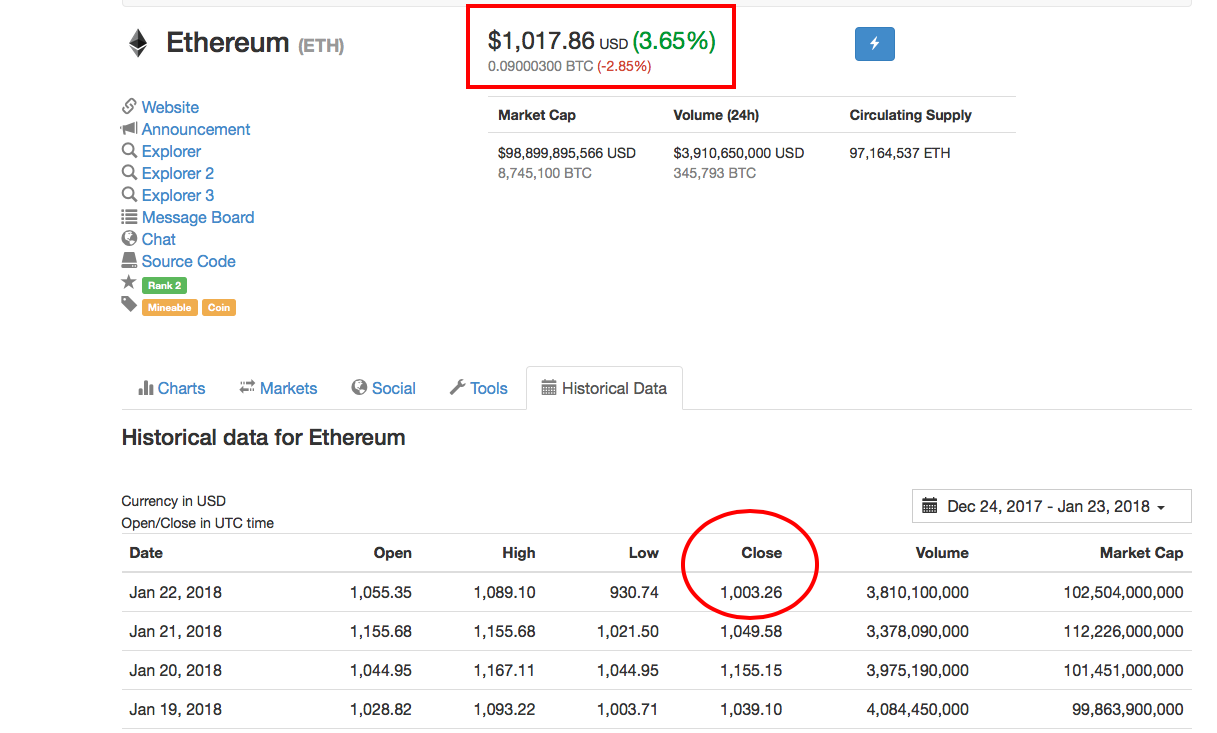1217x733 pixels.
Task: Open the Message Board link
Action: click(198, 217)
